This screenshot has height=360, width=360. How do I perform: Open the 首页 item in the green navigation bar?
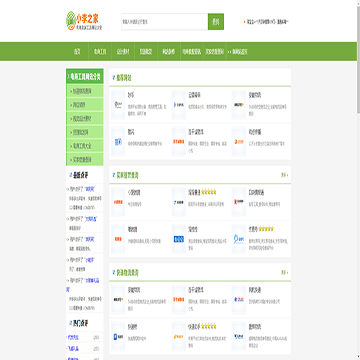coord(77,52)
